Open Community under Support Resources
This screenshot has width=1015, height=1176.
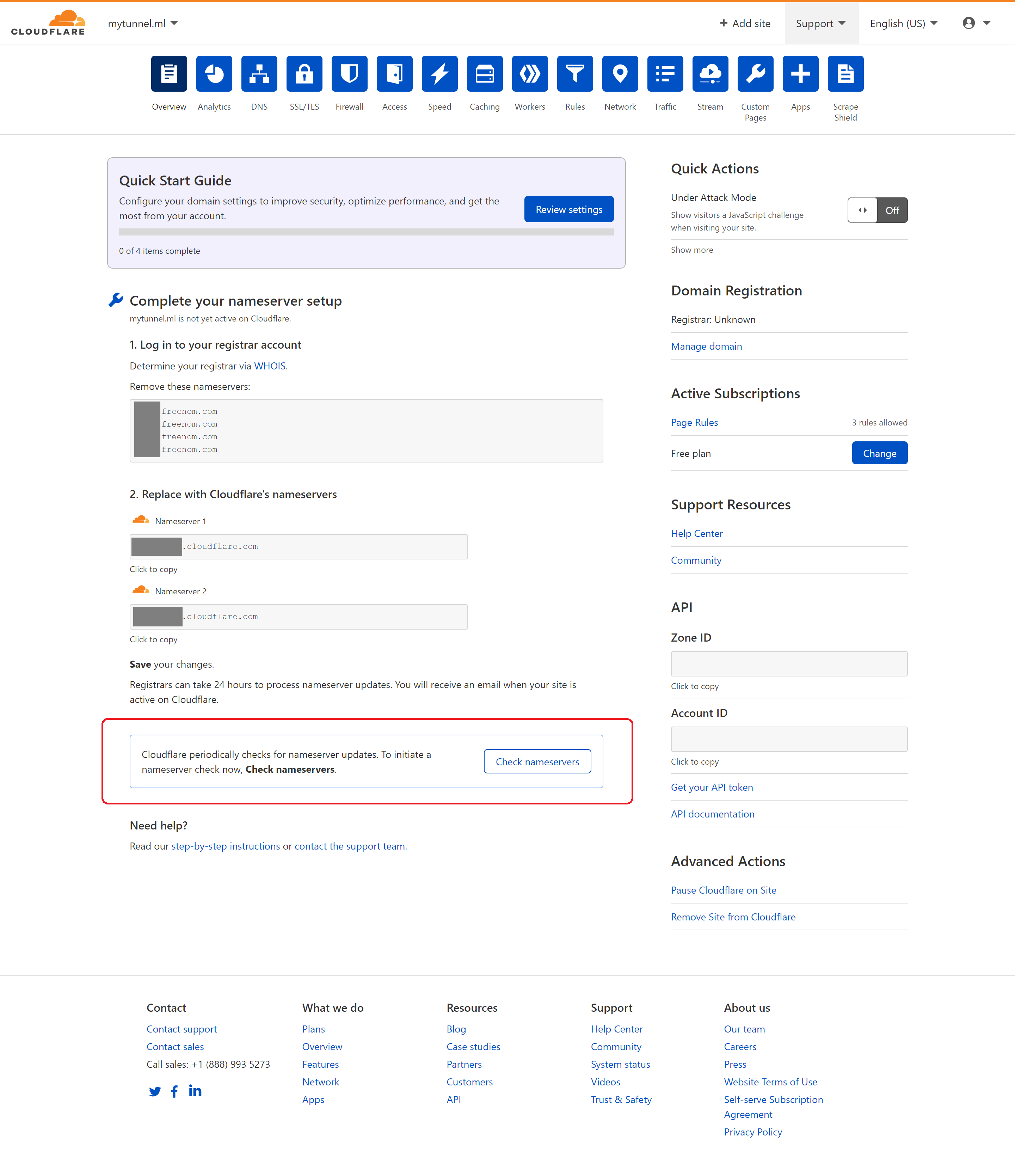point(696,560)
